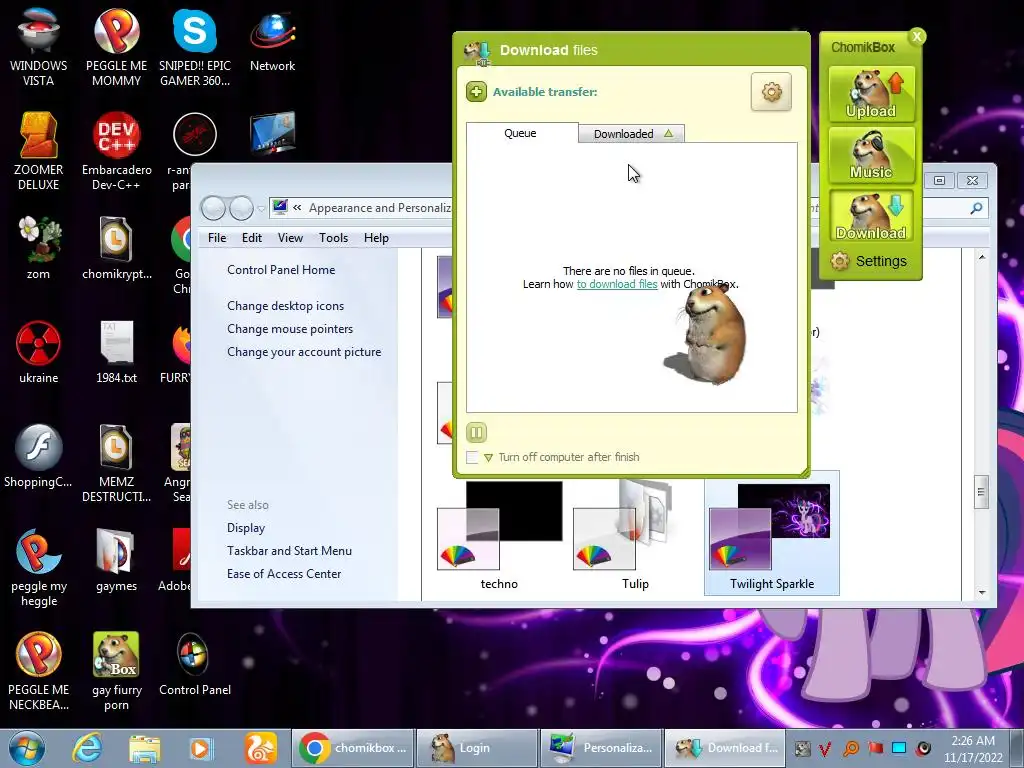Screen dimensions: 1024x768
Task: Open Taskbar and Start Menu link
Action: click(289, 551)
